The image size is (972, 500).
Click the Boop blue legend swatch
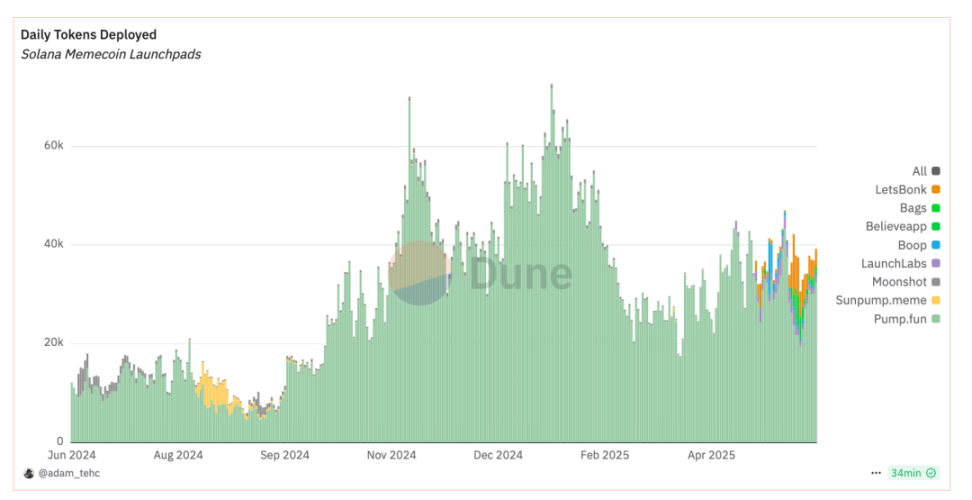point(935,245)
